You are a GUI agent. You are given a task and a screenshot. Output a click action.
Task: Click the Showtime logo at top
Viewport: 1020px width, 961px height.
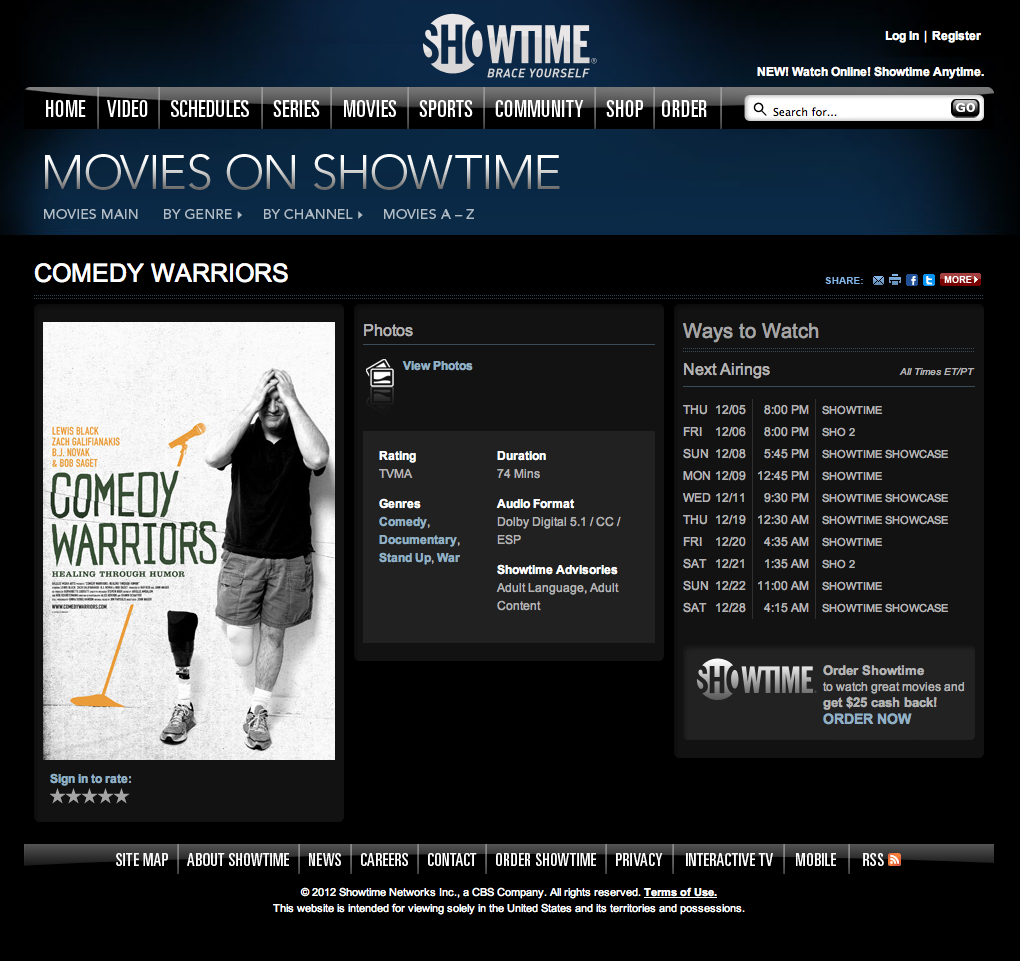509,46
